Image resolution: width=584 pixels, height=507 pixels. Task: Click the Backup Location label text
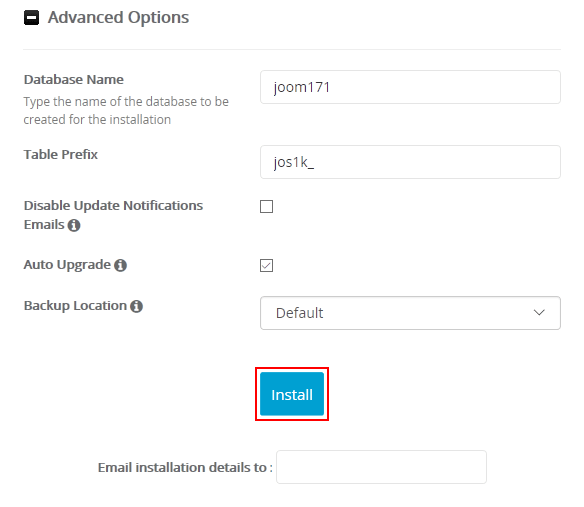[x=75, y=305]
